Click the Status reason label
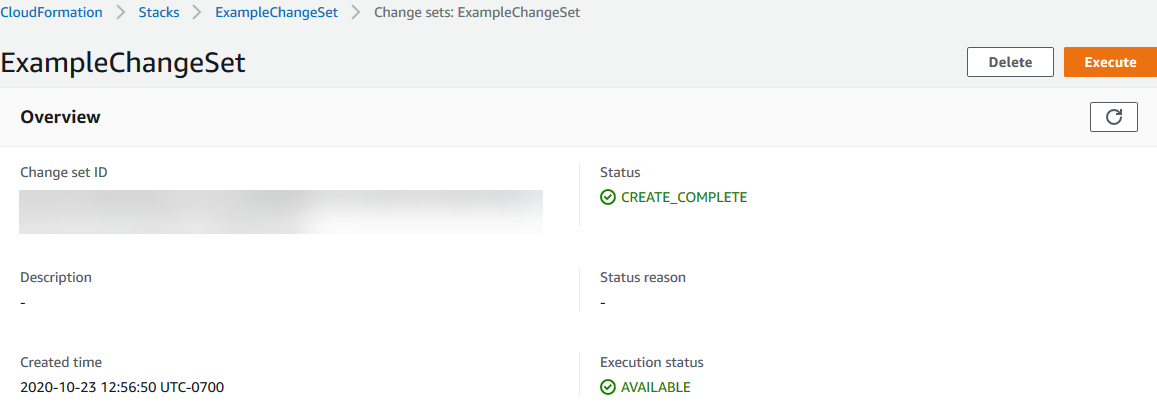The image size is (1157, 417). click(x=642, y=277)
